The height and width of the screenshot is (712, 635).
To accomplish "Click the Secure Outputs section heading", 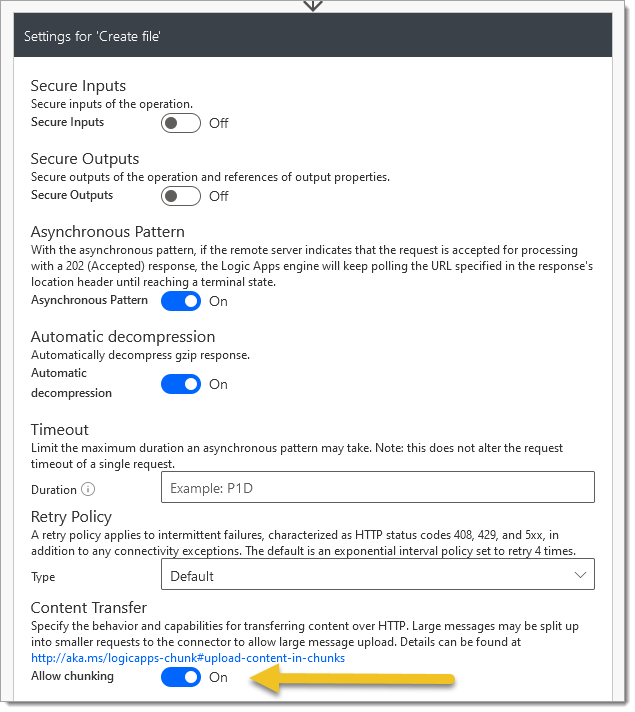I will [x=85, y=160].
